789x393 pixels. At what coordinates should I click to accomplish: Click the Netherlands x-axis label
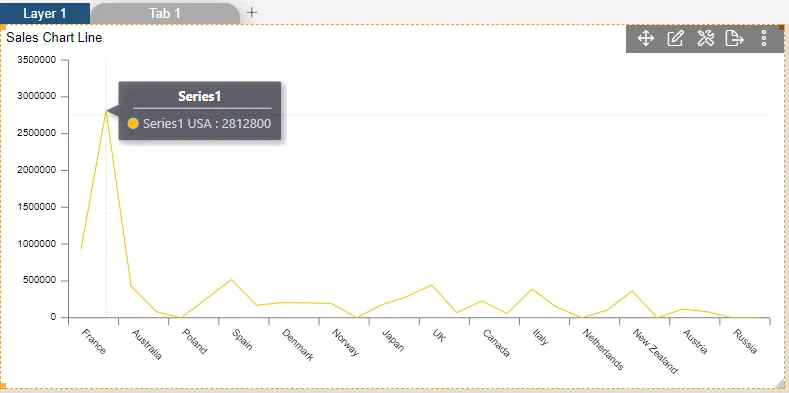603,349
